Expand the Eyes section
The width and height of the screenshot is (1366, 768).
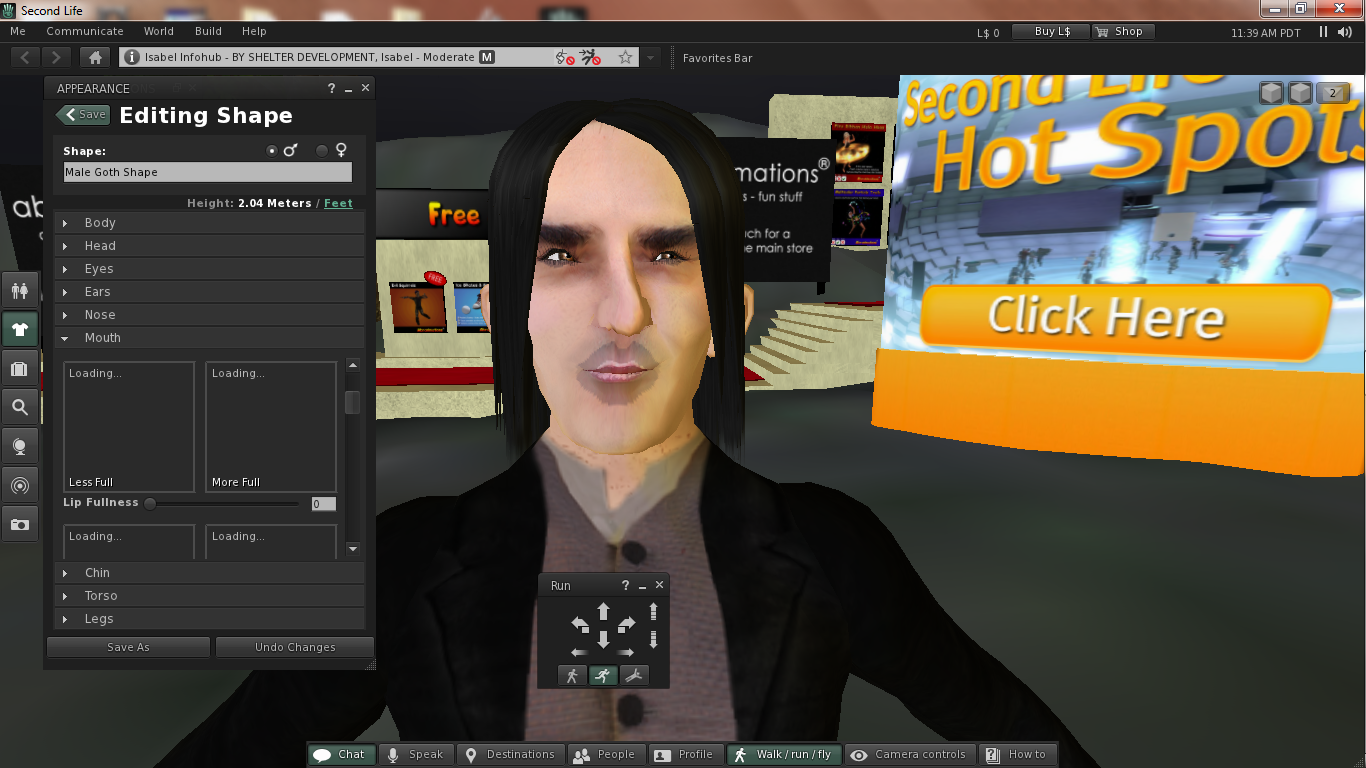(x=209, y=269)
